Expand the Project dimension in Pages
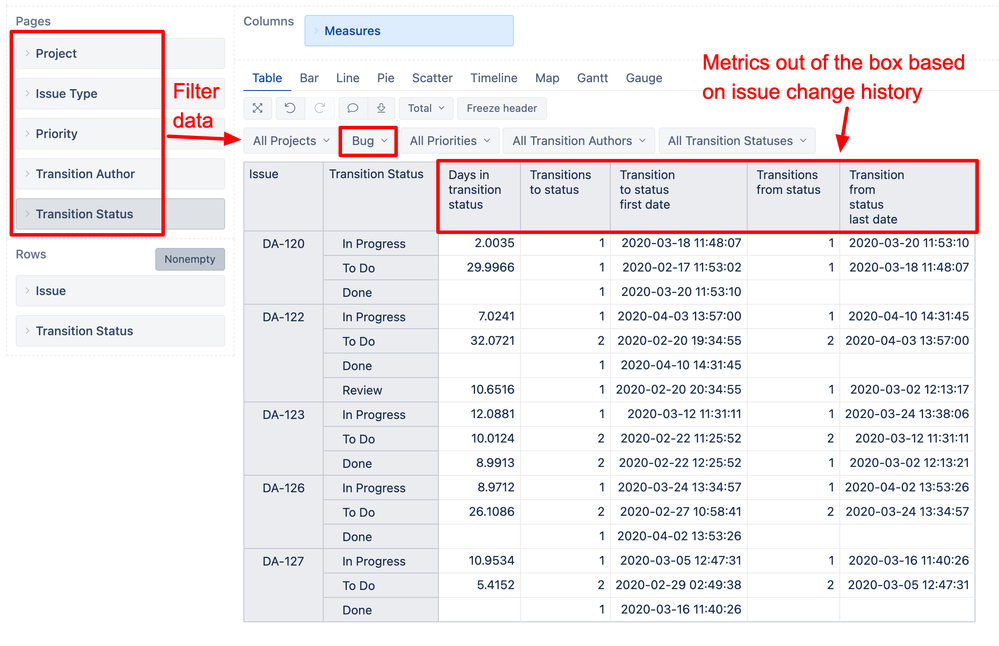 click(x=120, y=54)
